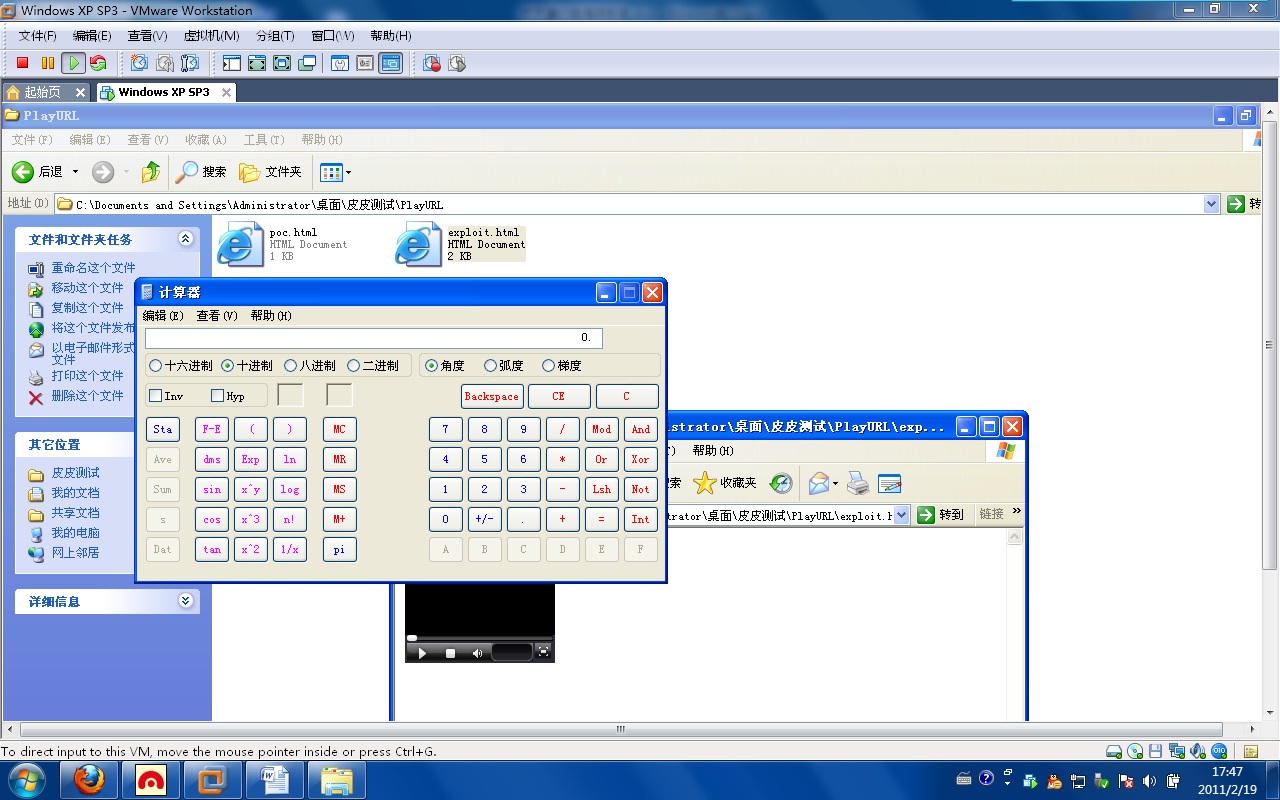The height and width of the screenshot is (800, 1280).
Task: Click the taskbar volume speaker icon
Action: coord(1149,780)
